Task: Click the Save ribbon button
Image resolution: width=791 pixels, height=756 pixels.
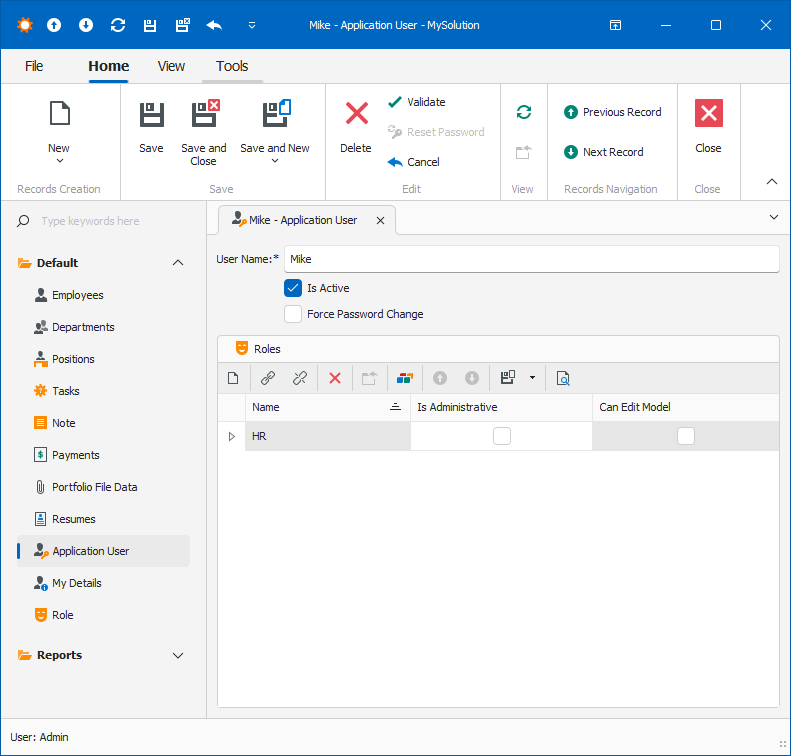Action: point(151,127)
